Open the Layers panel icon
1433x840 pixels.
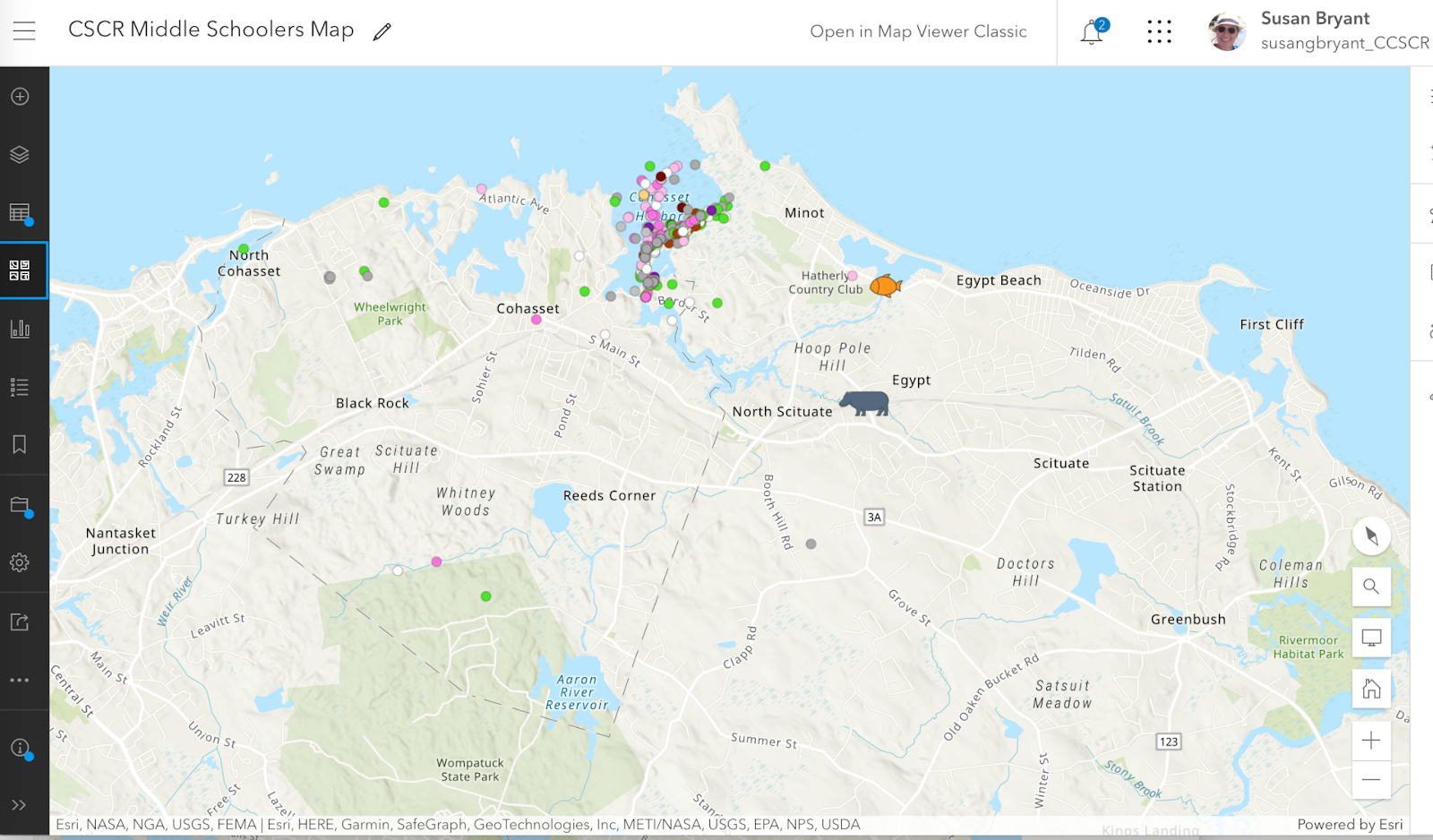[20, 155]
